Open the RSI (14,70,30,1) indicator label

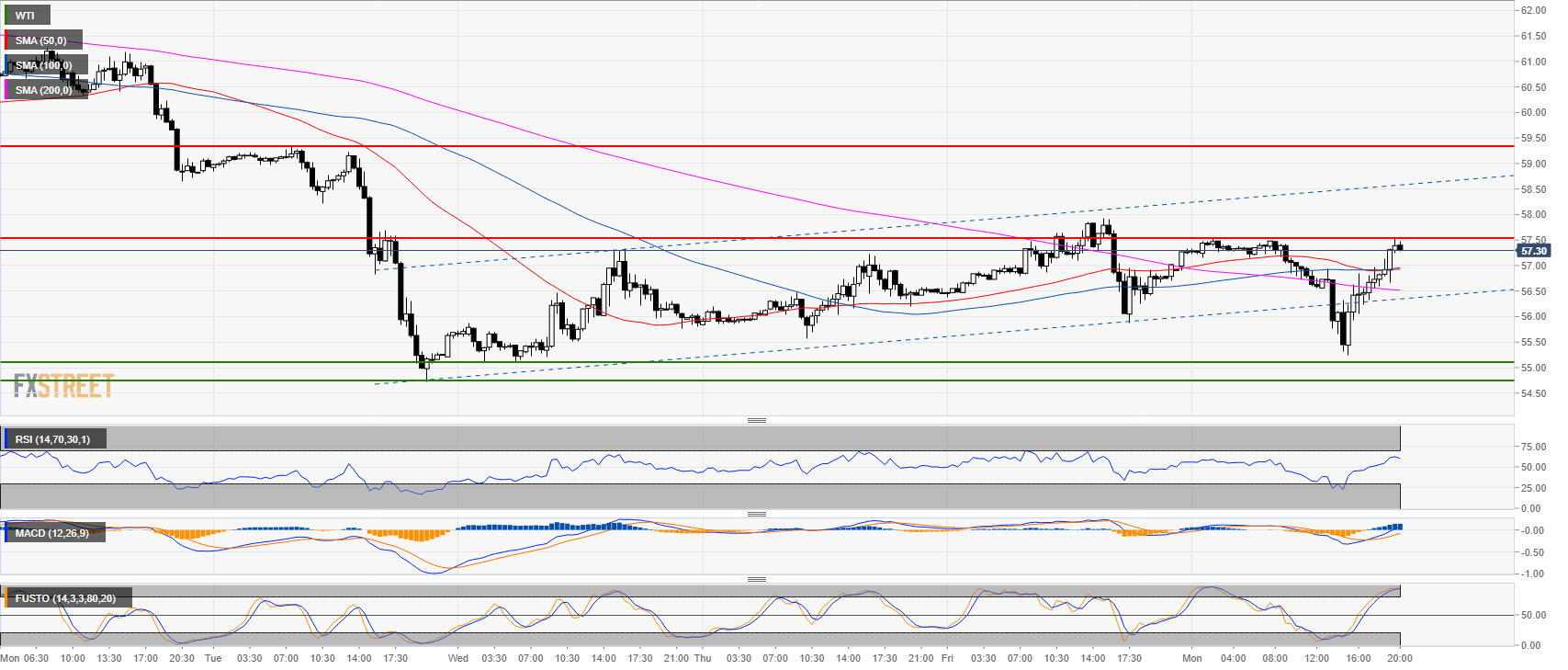(x=53, y=439)
